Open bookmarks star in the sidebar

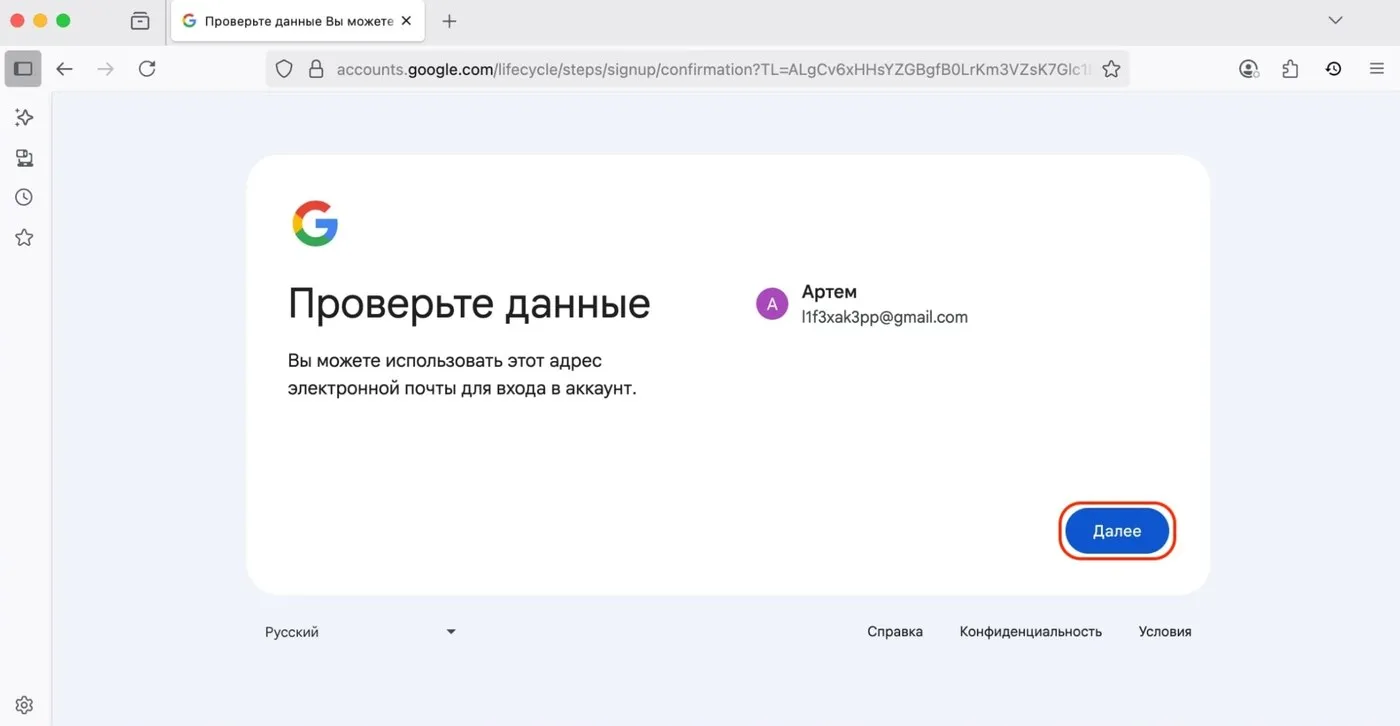tap(24, 238)
